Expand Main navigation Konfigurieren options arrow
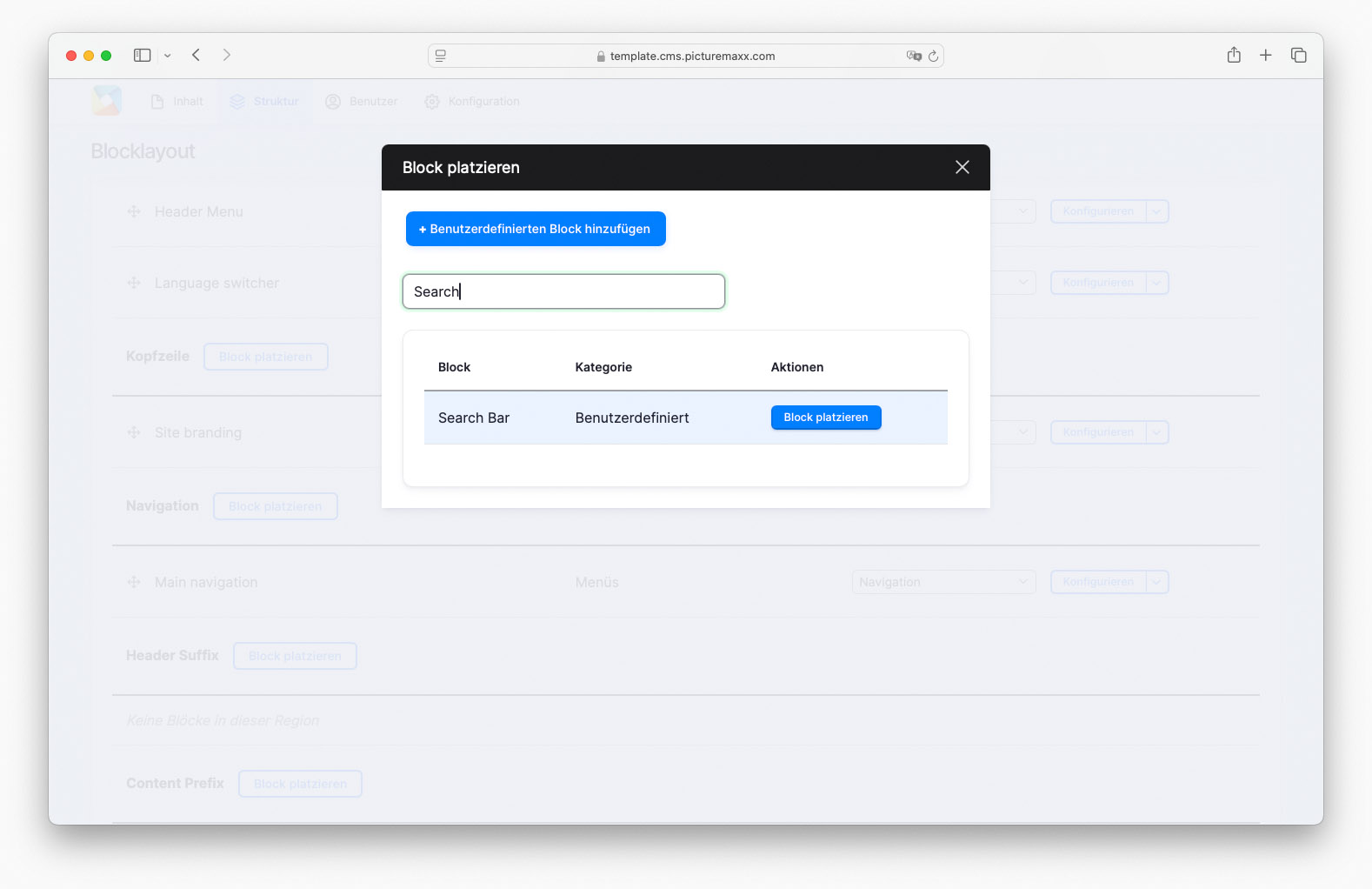This screenshot has height=889, width=1372. tap(1157, 582)
